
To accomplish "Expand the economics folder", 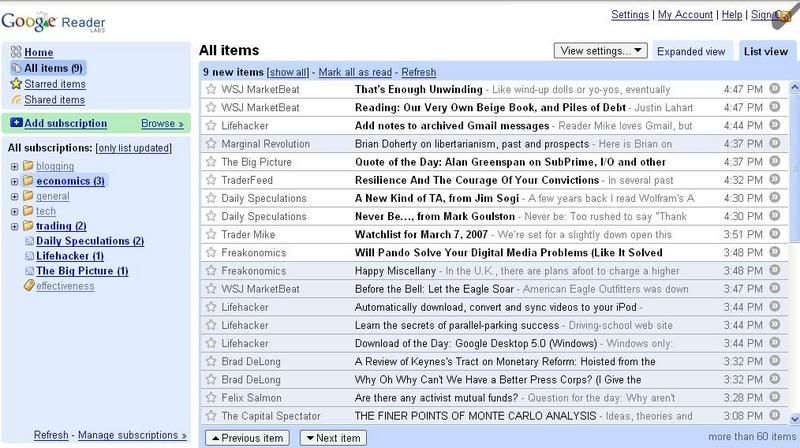I will coord(14,181).
